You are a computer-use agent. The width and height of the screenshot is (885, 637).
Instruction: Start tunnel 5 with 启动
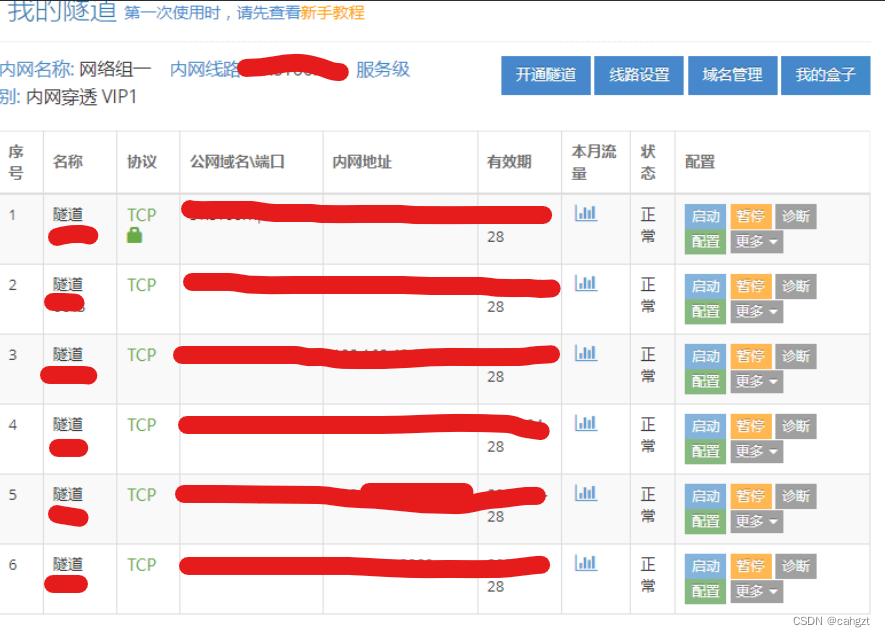706,496
